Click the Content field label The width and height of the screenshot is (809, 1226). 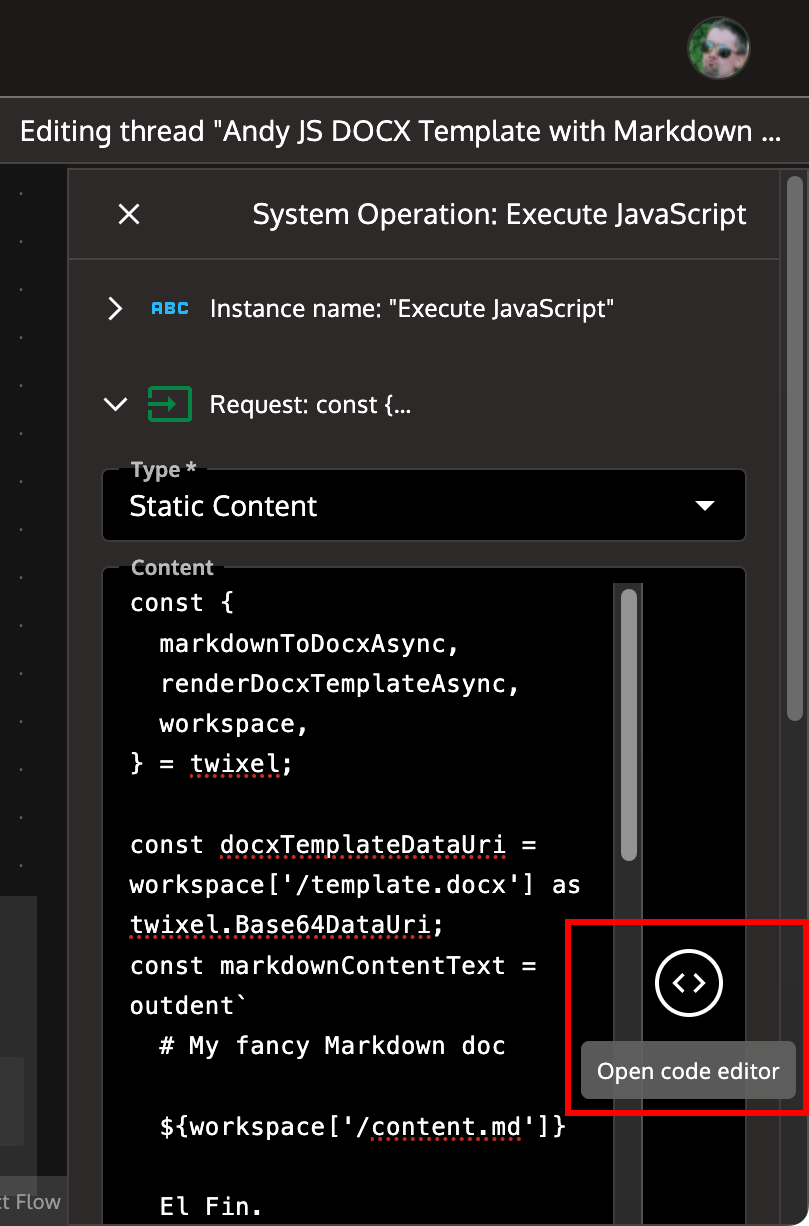(171, 567)
